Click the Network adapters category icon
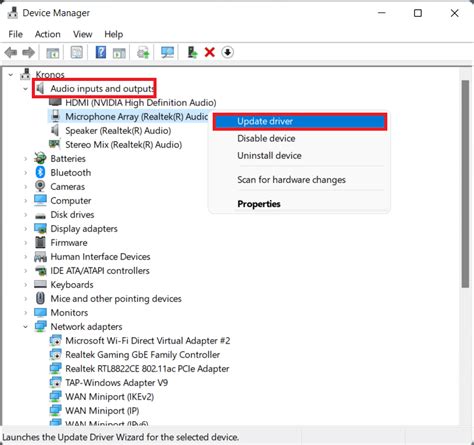The image size is (474, 445). point(40,326)
